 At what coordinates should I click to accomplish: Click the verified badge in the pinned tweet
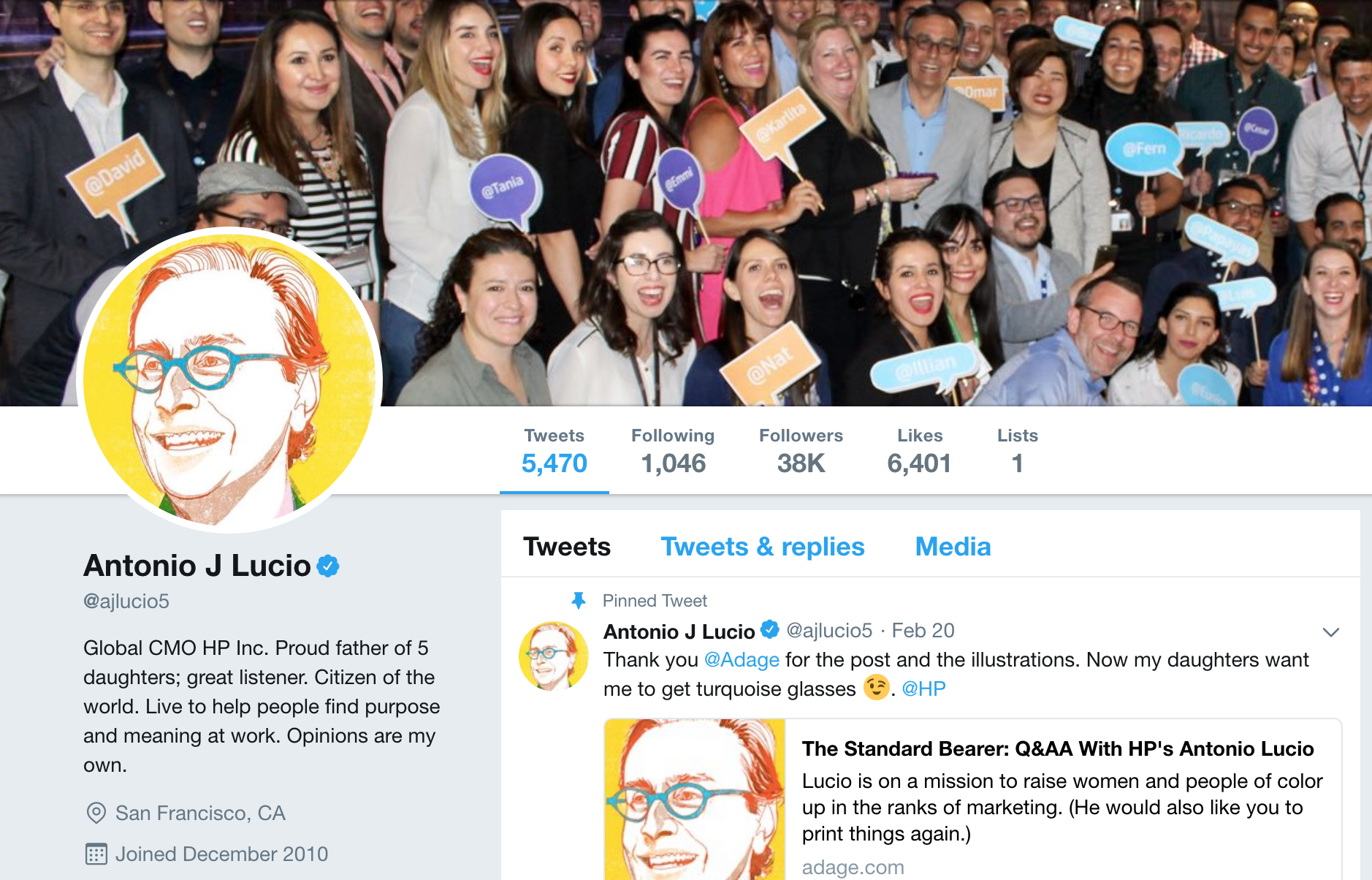tap(769, 629)
